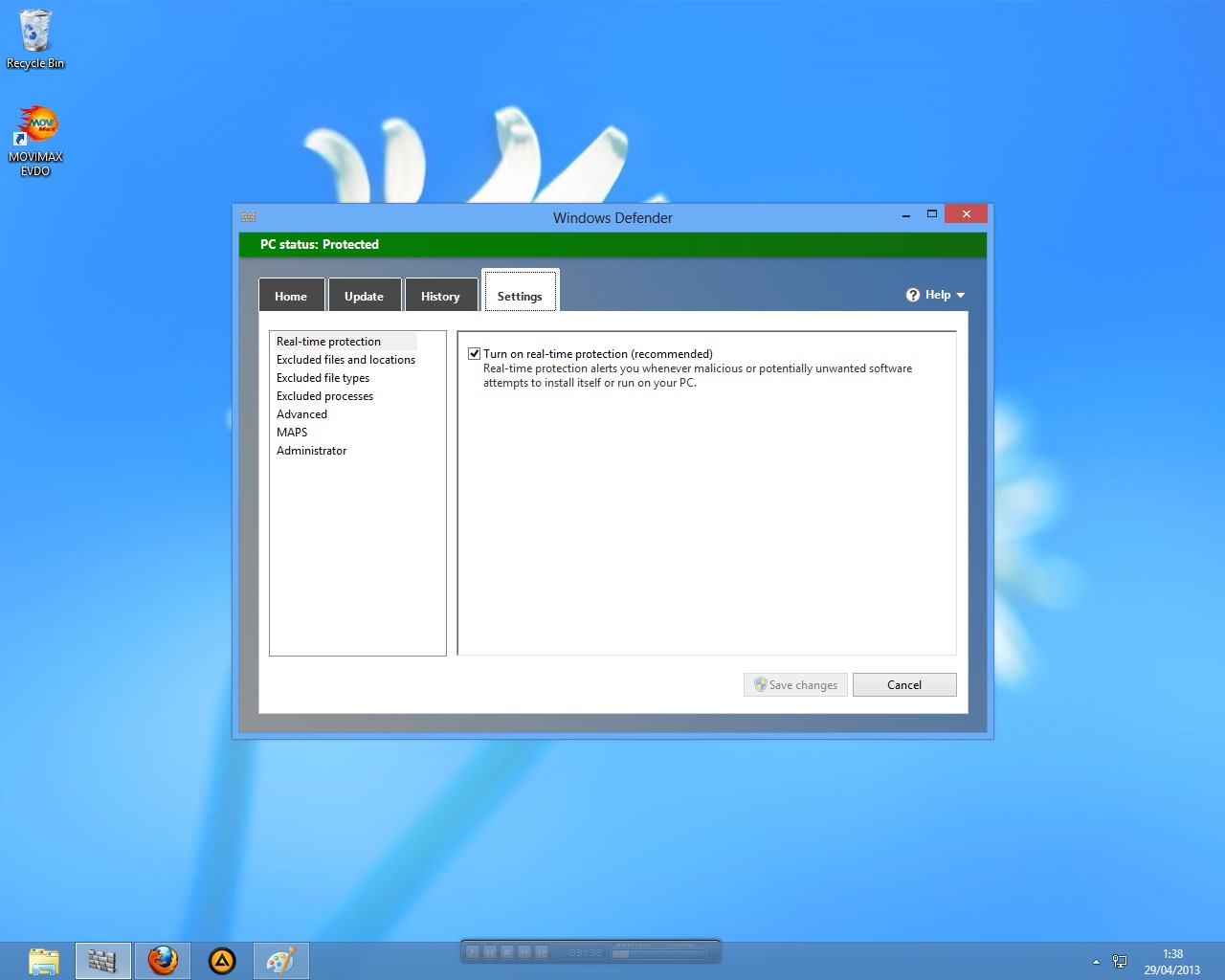This screenshot has height=980, width=1225.
Task: Open the Administrator settings section
Action: tap(311, 451)
